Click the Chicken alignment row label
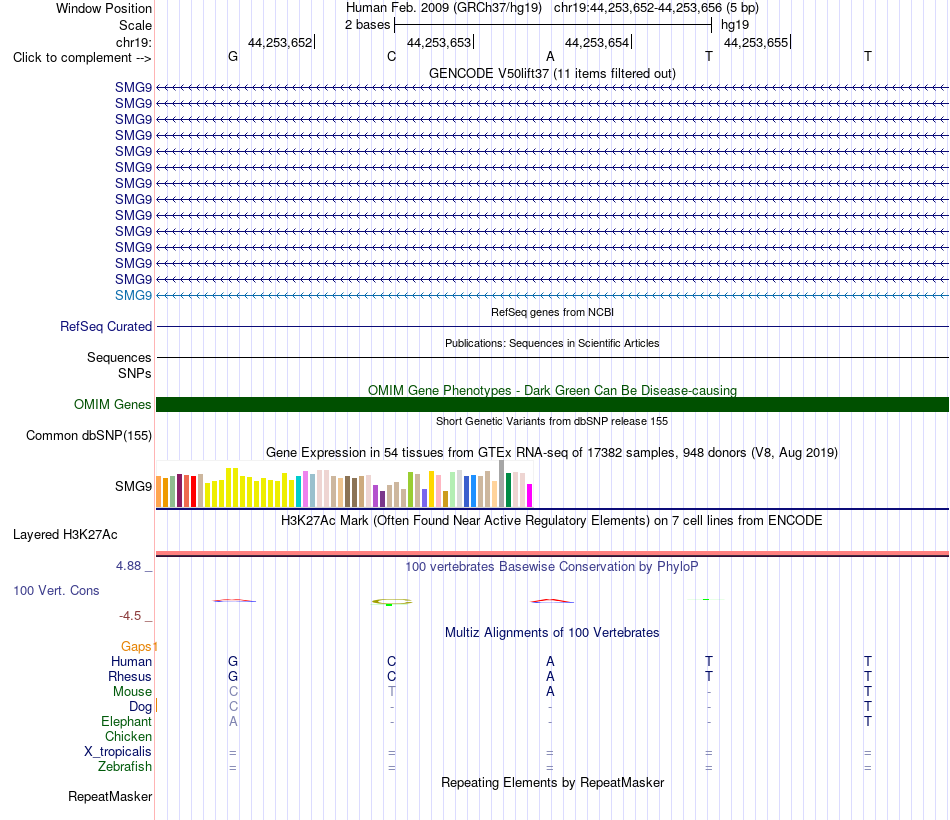950x820 pixels. 128,736
